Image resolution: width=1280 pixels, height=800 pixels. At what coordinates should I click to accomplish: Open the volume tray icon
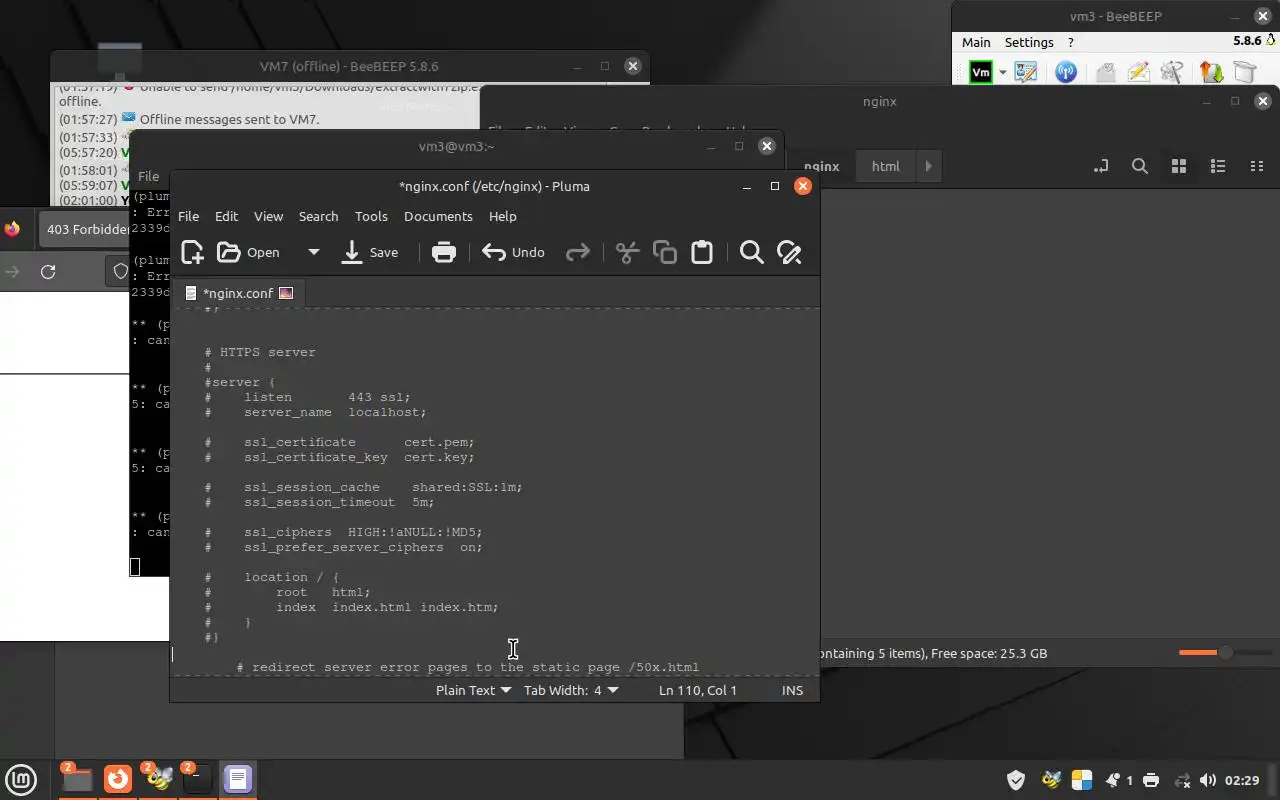1207,780
